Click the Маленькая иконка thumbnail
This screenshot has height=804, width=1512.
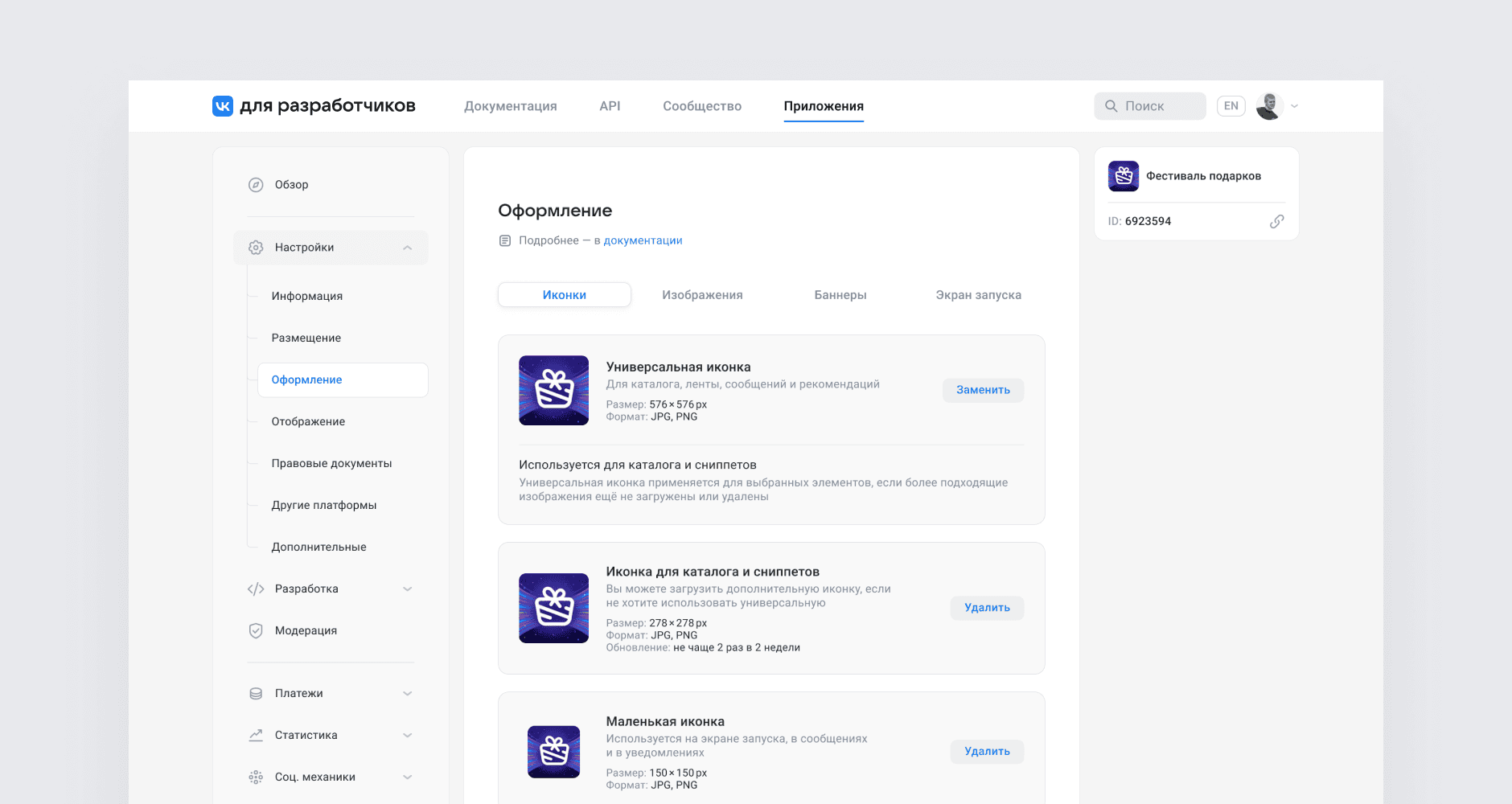553,752
